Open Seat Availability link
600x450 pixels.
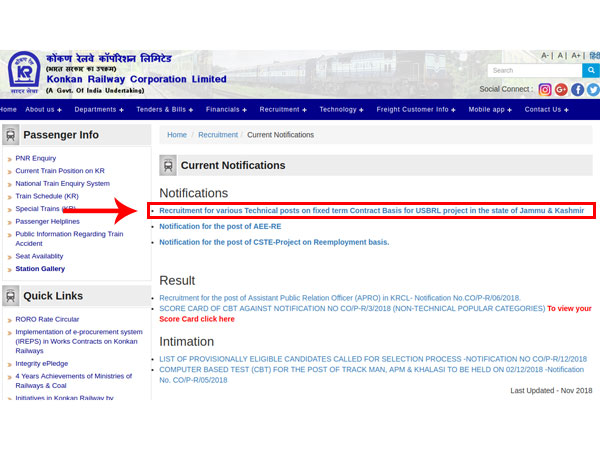tap(39, 256)
